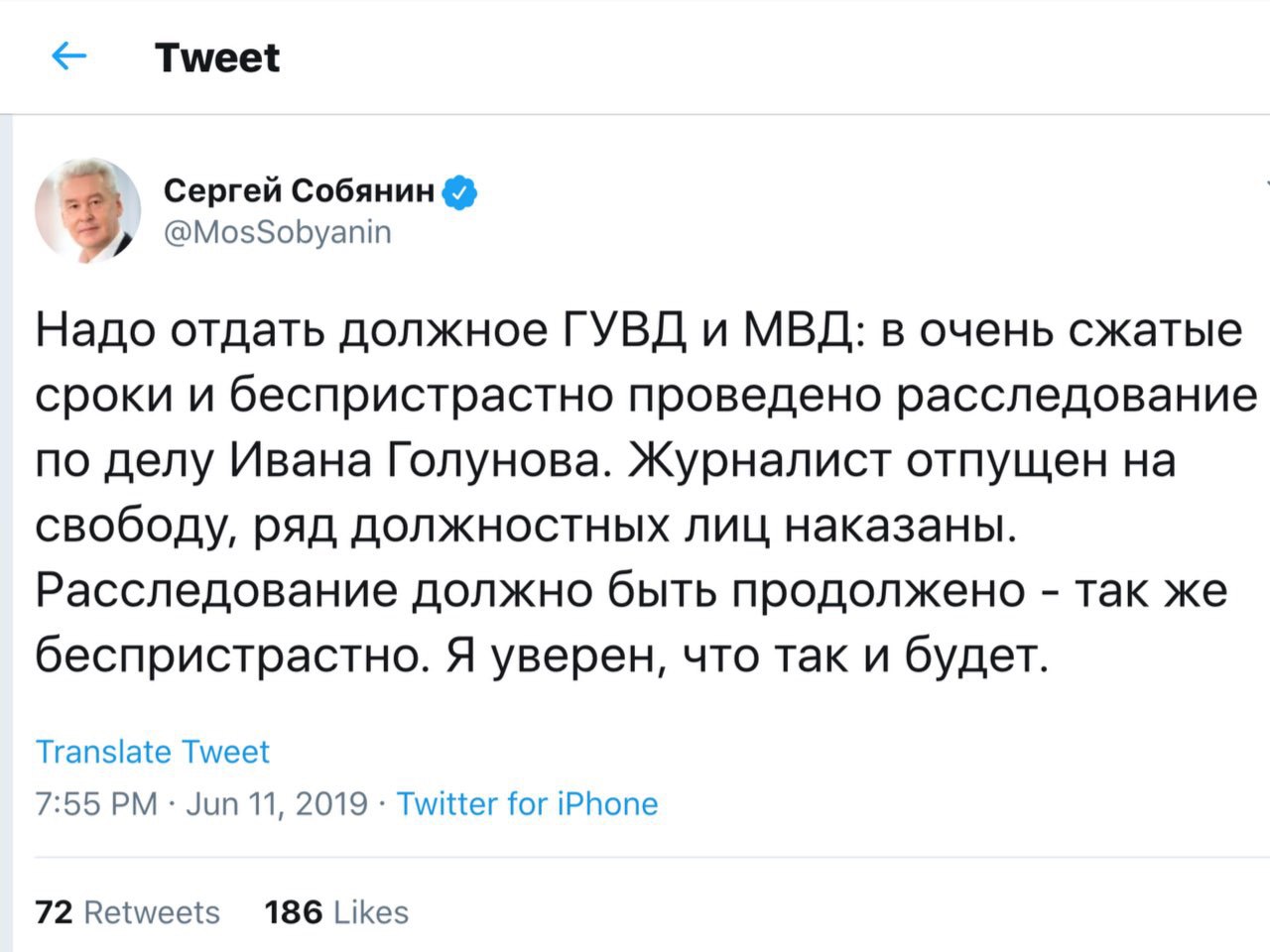
Task: Open the tweet options caret at right edge
Action: pos(1267,184)
